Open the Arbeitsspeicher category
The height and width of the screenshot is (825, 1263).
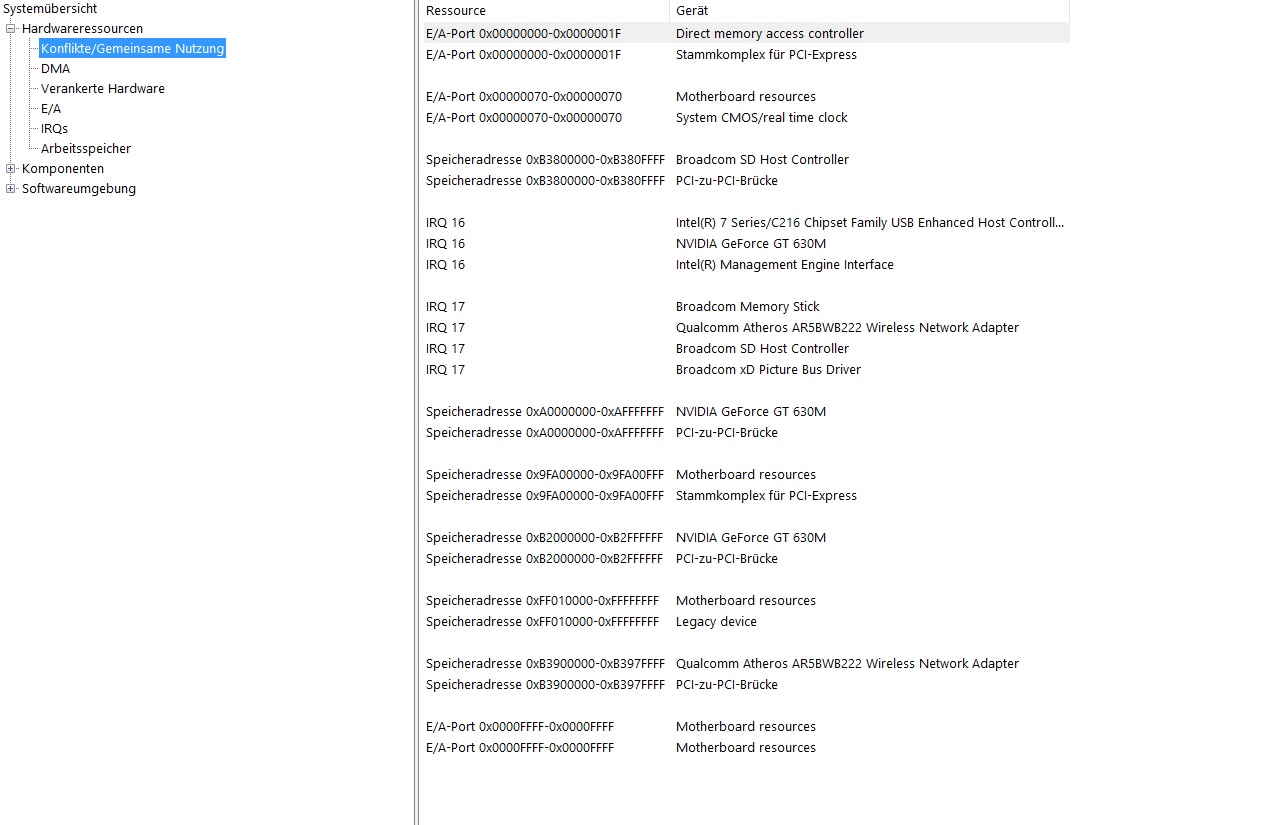click(85, 149)
